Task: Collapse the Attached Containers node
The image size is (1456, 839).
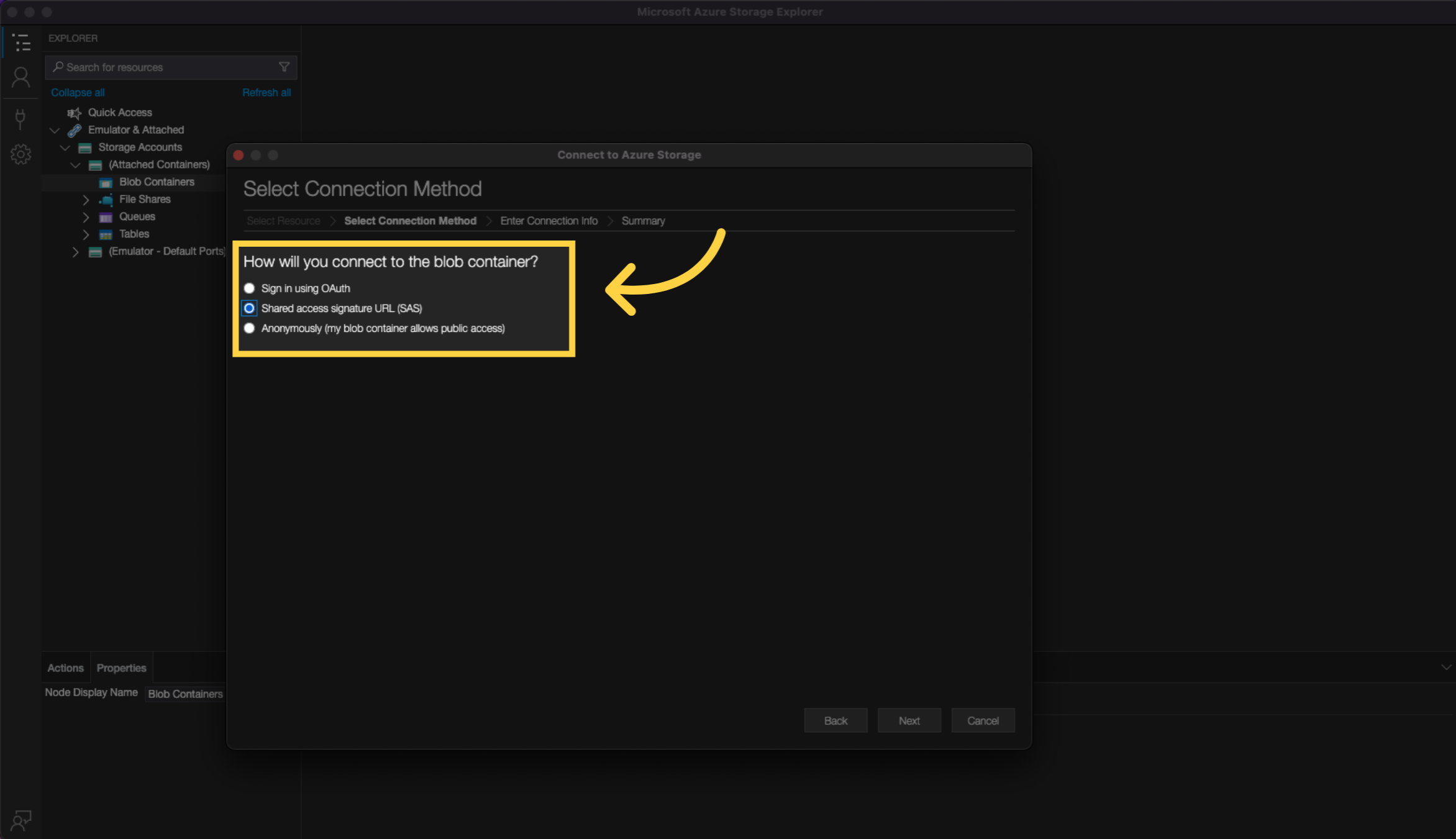Action: (x=75, y=165)
